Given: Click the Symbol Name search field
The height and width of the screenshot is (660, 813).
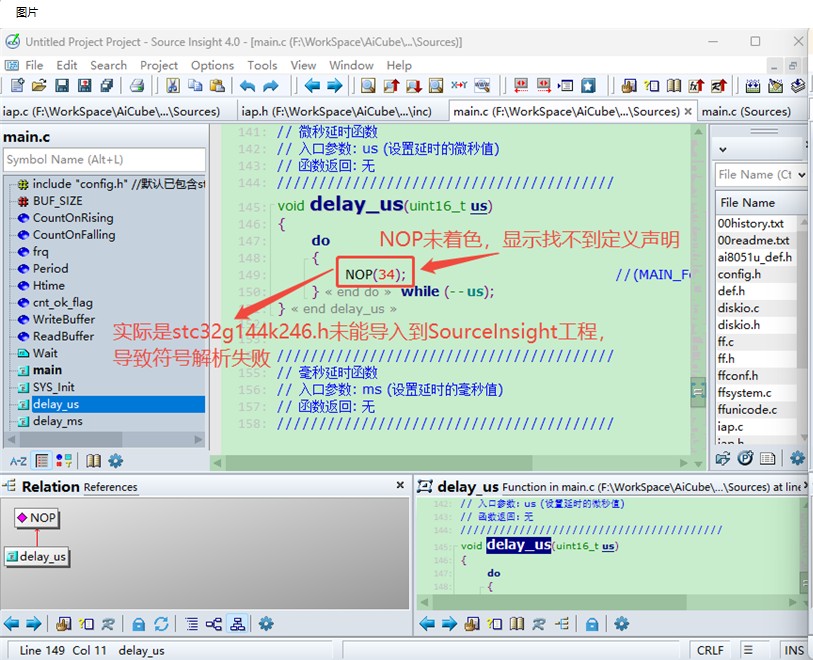Looking at the screenshot, I should pos(104,160).
